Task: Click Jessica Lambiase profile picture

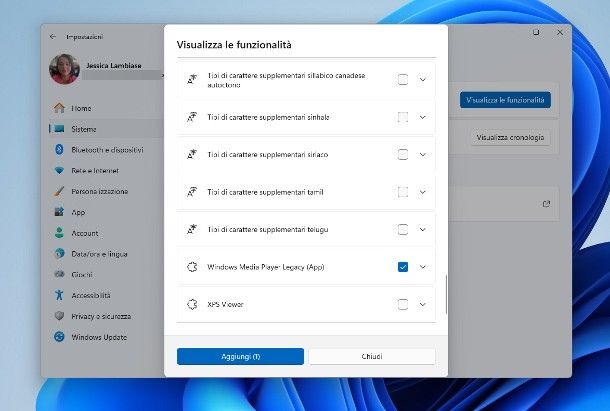Action: 64,68
